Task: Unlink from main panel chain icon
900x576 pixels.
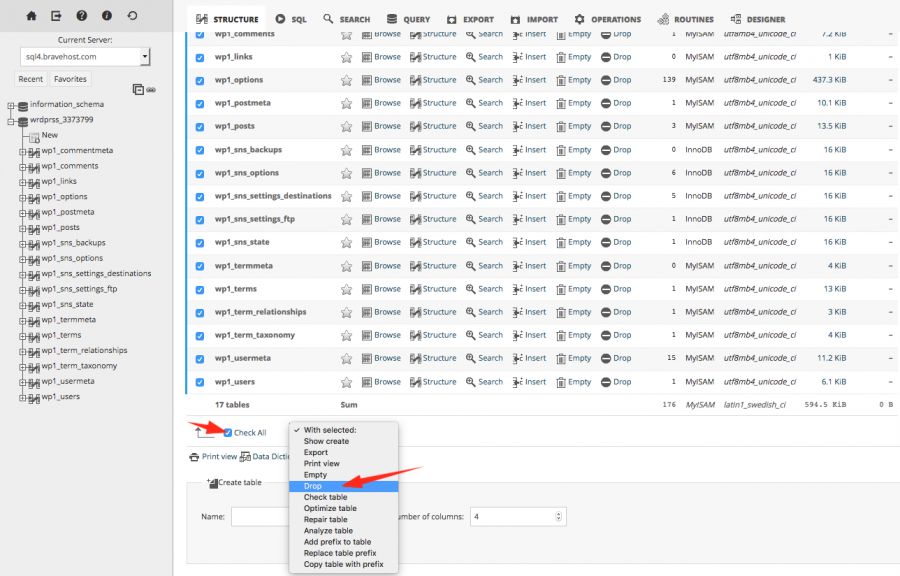Action: pyautogui.click(x=151, y=90)
